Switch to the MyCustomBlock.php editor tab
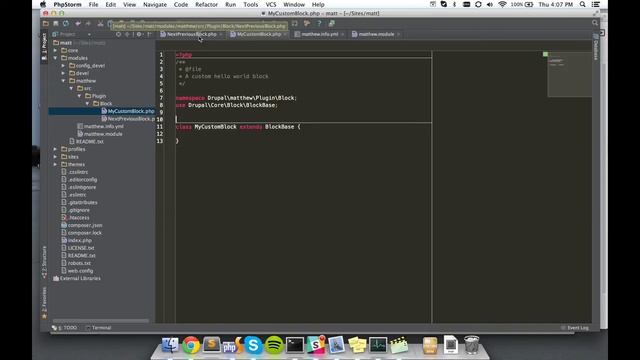This screenshot has height=360, width=640. 259,34
